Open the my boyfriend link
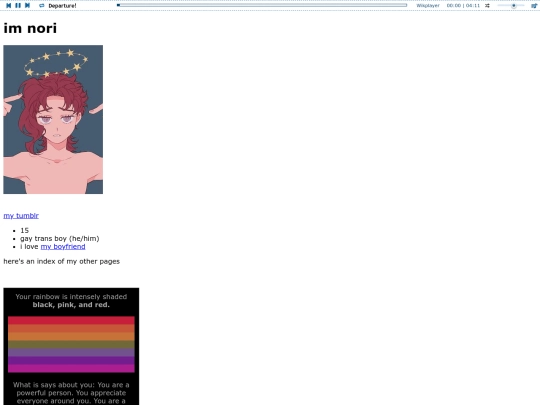540x405 pixels. (63, 247)
